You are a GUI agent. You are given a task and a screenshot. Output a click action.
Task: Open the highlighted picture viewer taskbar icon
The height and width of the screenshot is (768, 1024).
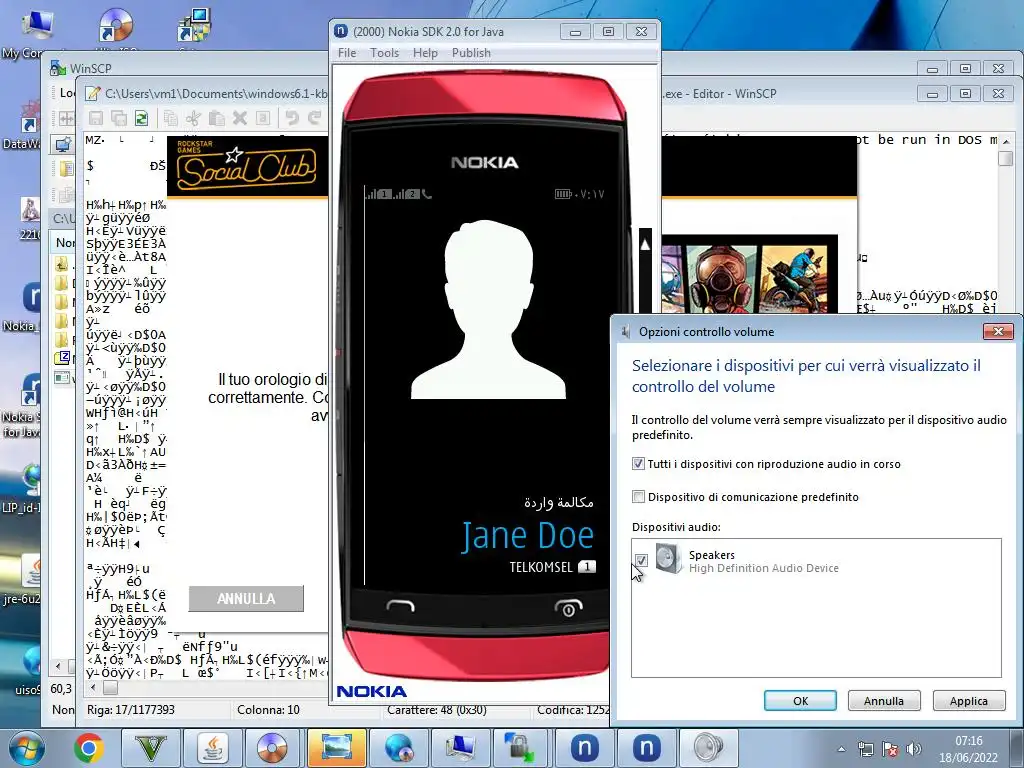pyautogui.click(x=336, y=748)
